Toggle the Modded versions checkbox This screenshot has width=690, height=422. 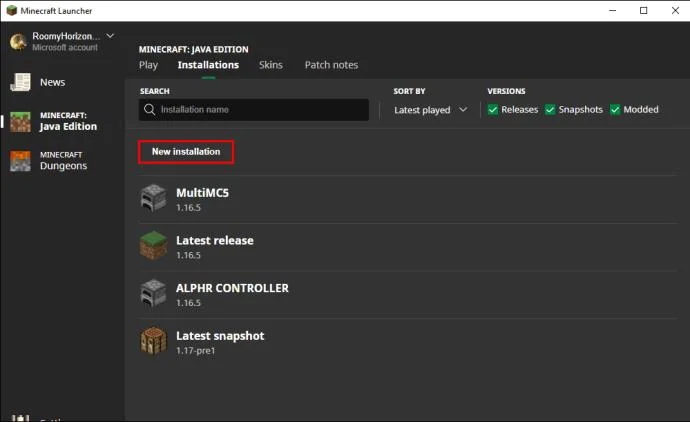[x=615, y=110]
